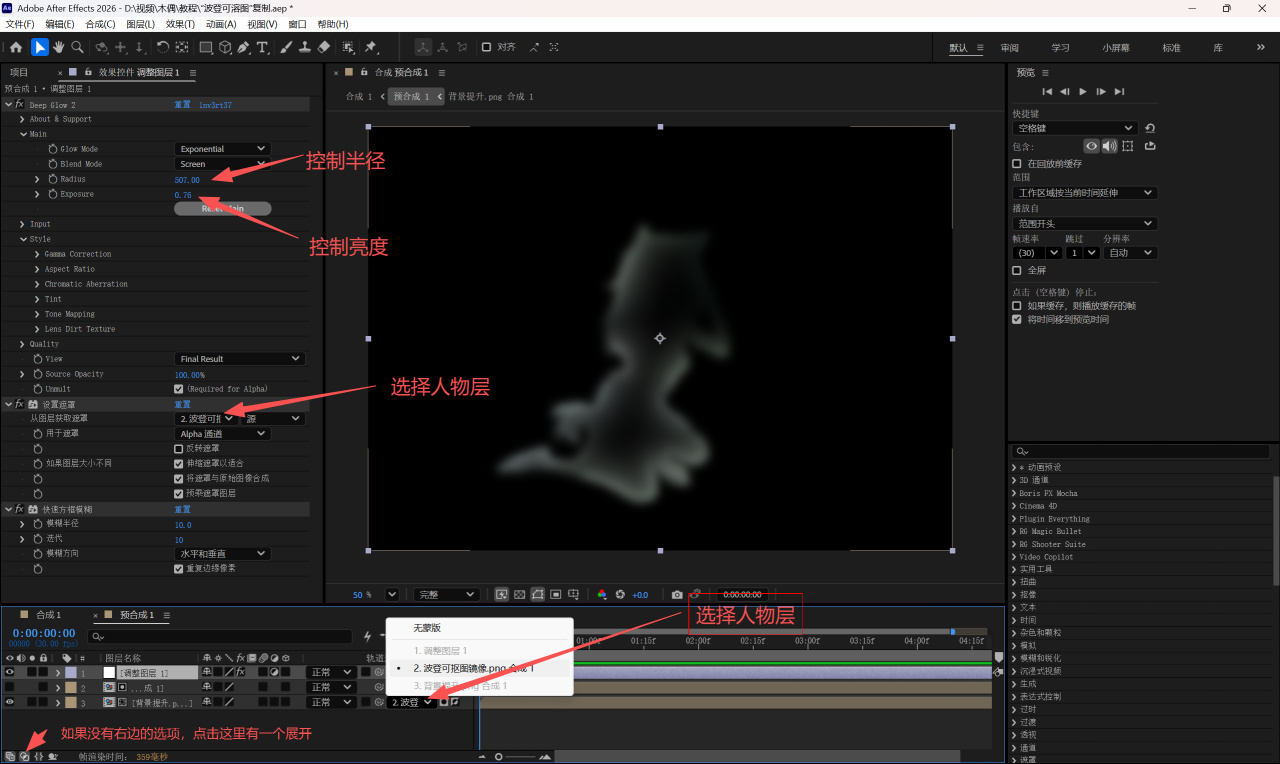Expand the Radius property
The image size is (1280, 764).
[37, 179]
